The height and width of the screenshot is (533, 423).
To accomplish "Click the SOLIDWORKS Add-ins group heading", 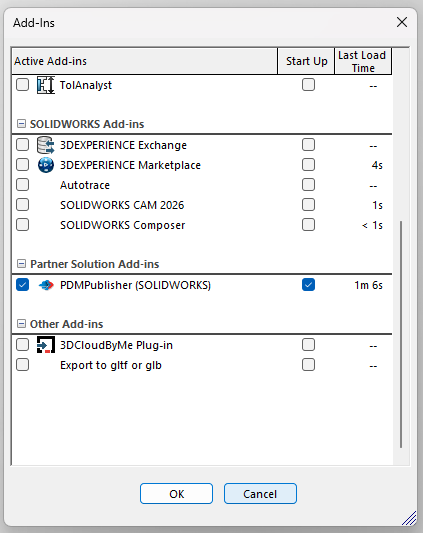I will point(87,124).
